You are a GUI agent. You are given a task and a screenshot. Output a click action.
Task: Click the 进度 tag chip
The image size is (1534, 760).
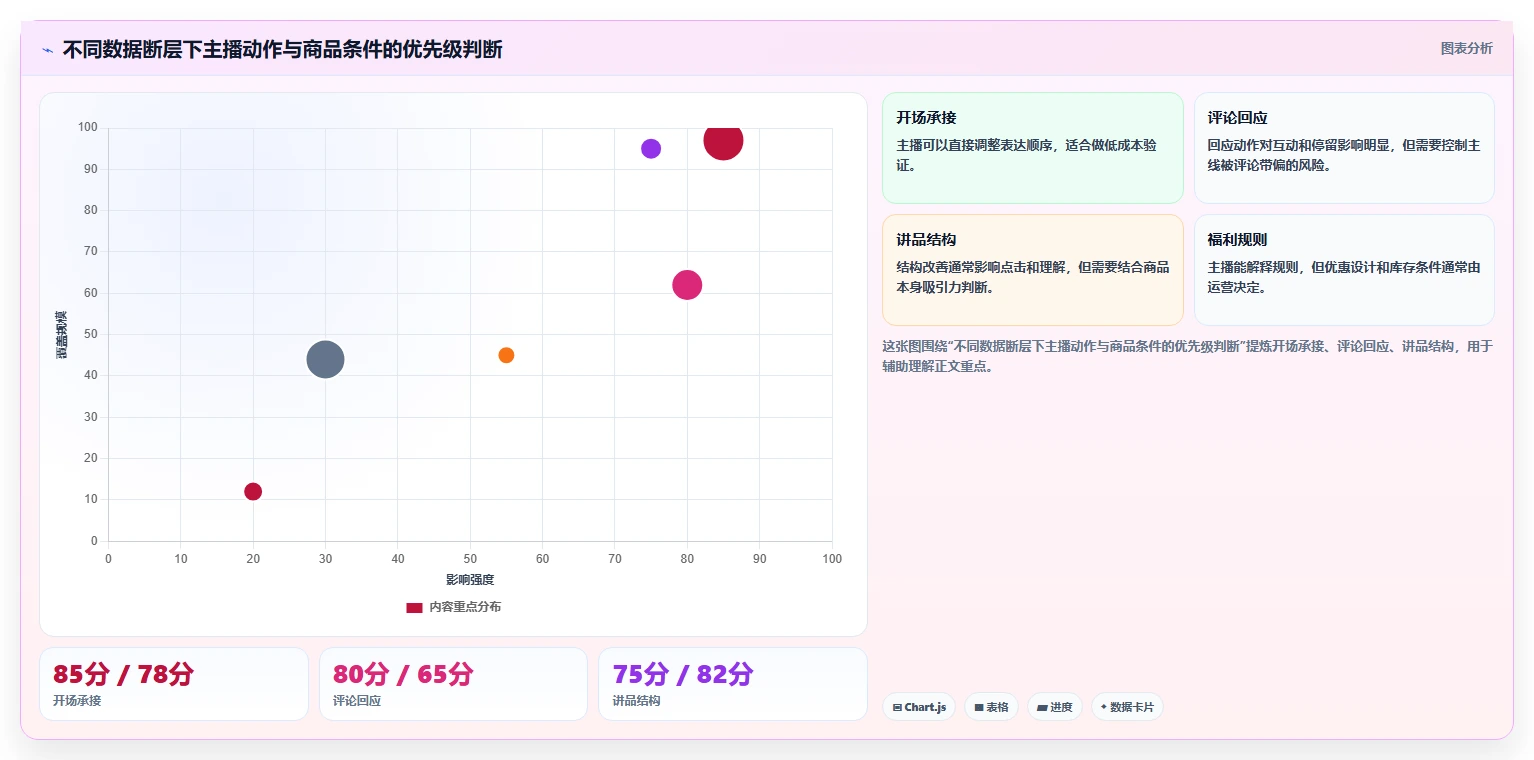pos(1055,707)
